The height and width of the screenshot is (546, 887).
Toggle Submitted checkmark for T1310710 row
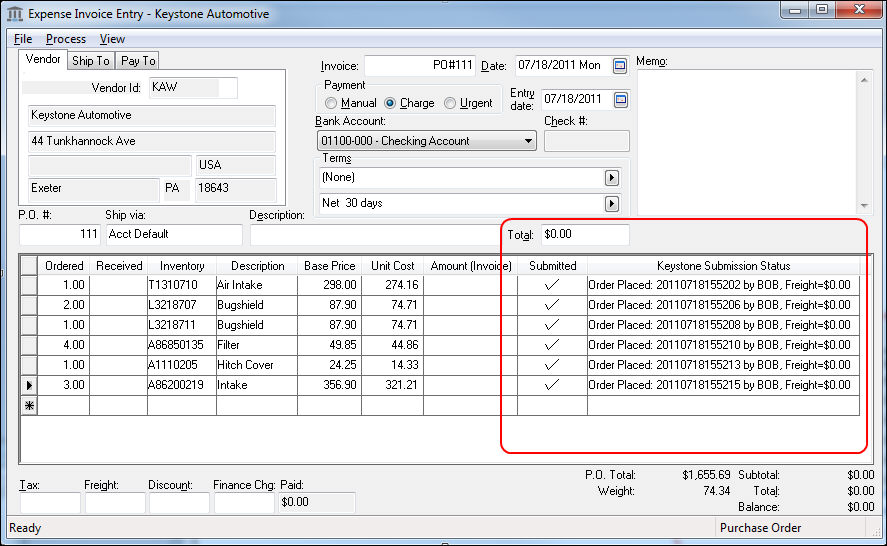(552, 285)
